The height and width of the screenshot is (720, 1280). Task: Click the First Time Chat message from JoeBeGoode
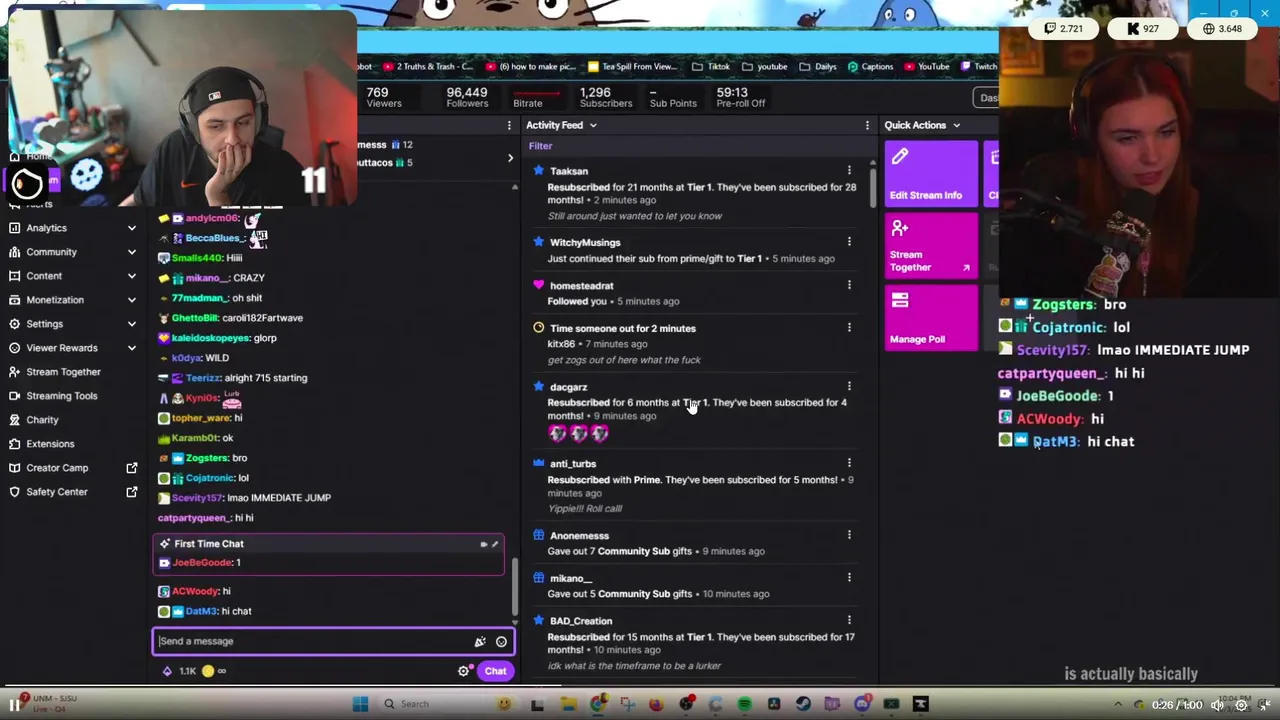(x=328, y=554)
